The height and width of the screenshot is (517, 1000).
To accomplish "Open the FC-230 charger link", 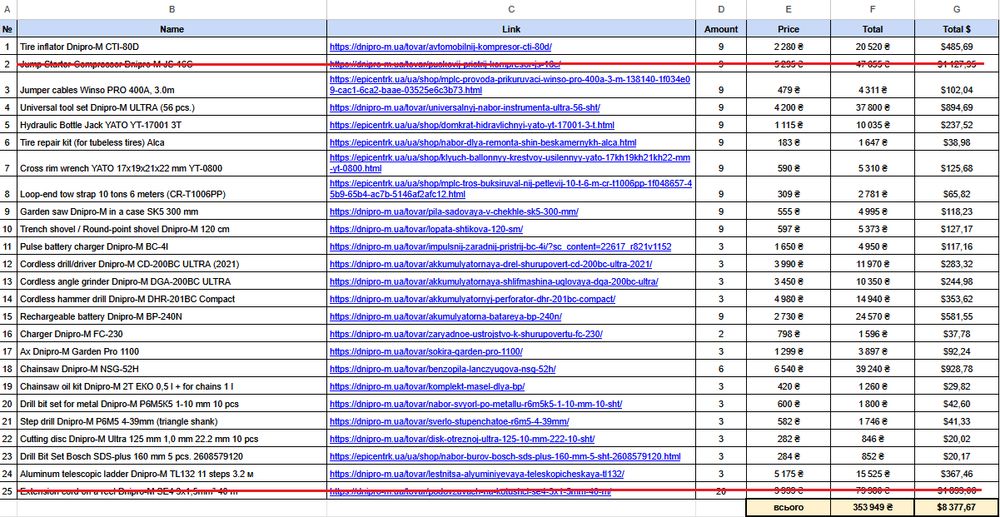I will pos(466,333).
